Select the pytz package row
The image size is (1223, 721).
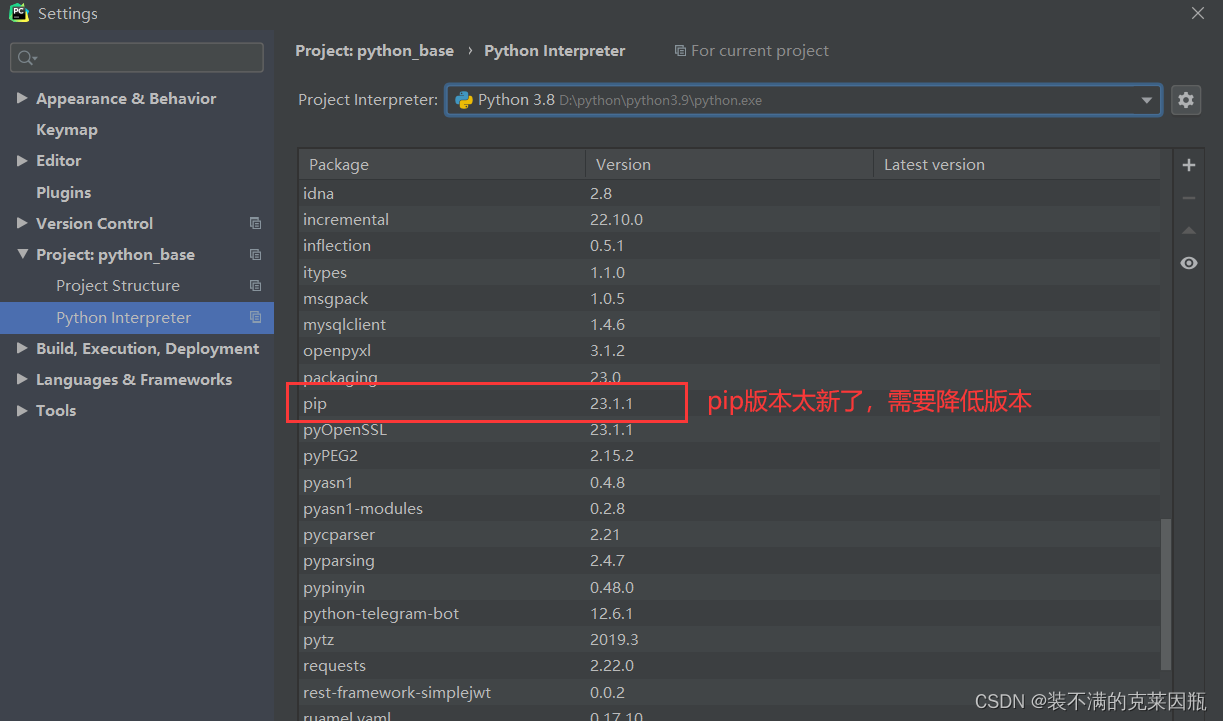point(729,639)
